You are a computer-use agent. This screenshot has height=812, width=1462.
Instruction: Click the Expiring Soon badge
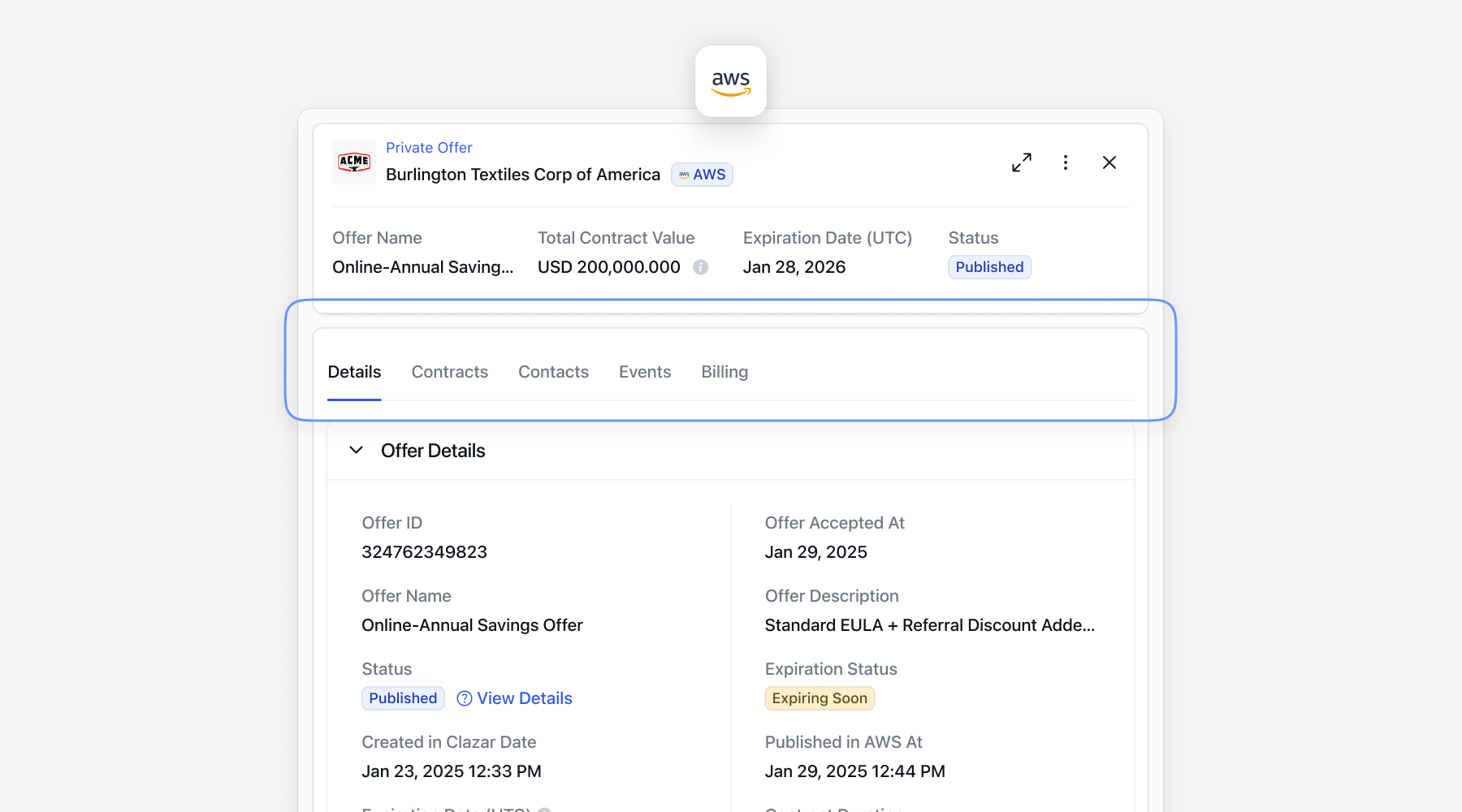[x=820, y=698]
